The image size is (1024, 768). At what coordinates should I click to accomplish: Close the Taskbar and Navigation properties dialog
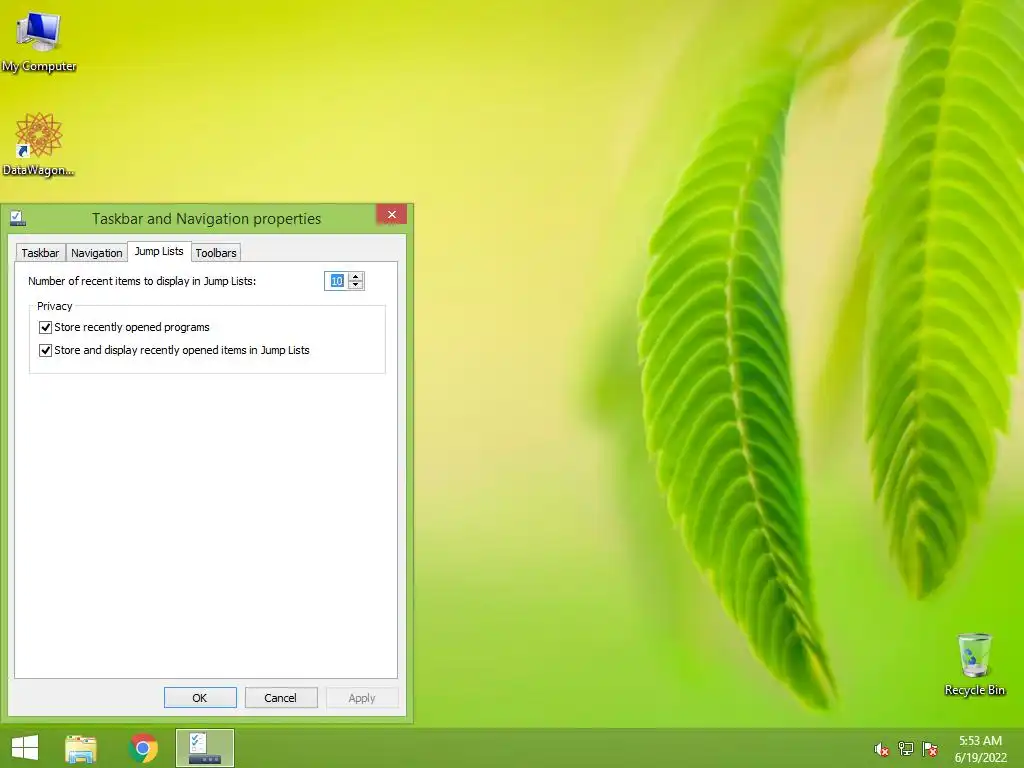[x=392, y=214]
